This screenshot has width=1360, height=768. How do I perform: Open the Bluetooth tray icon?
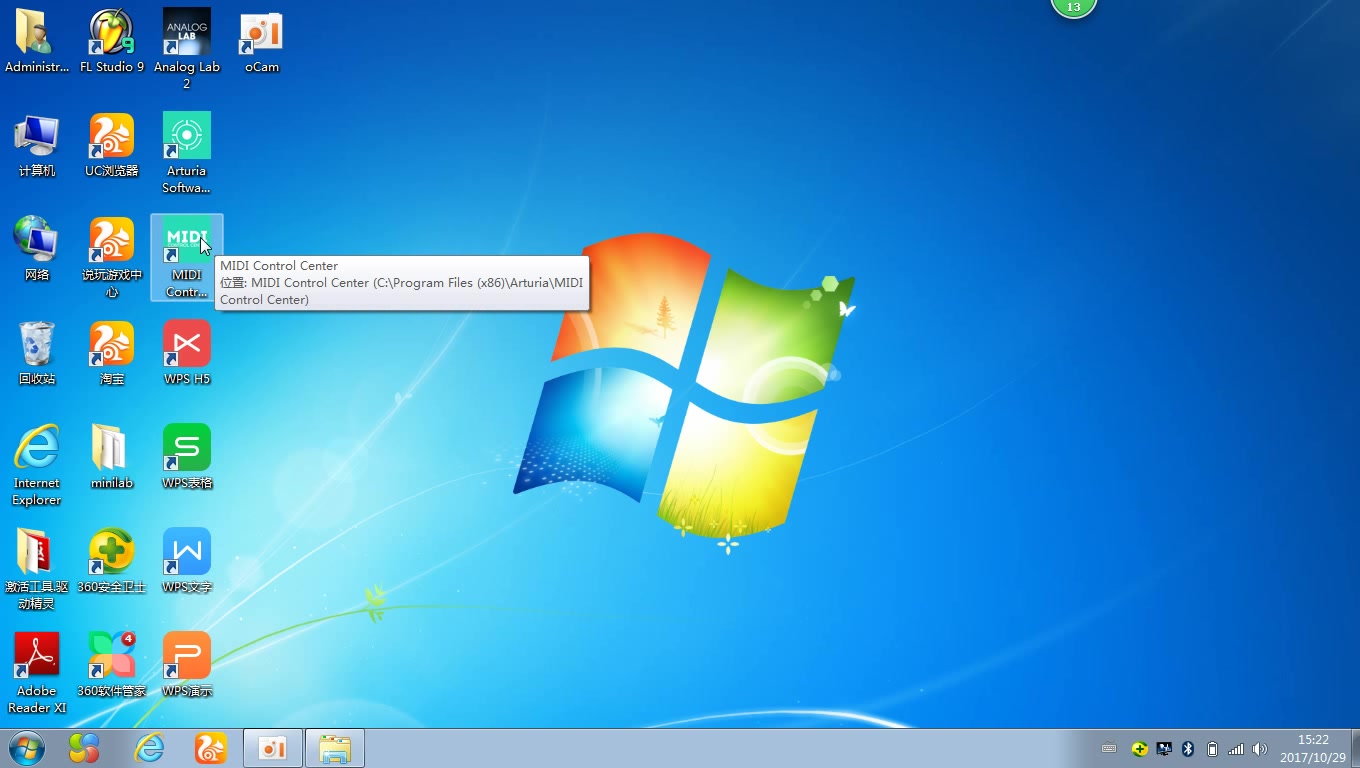(1188, 748)
